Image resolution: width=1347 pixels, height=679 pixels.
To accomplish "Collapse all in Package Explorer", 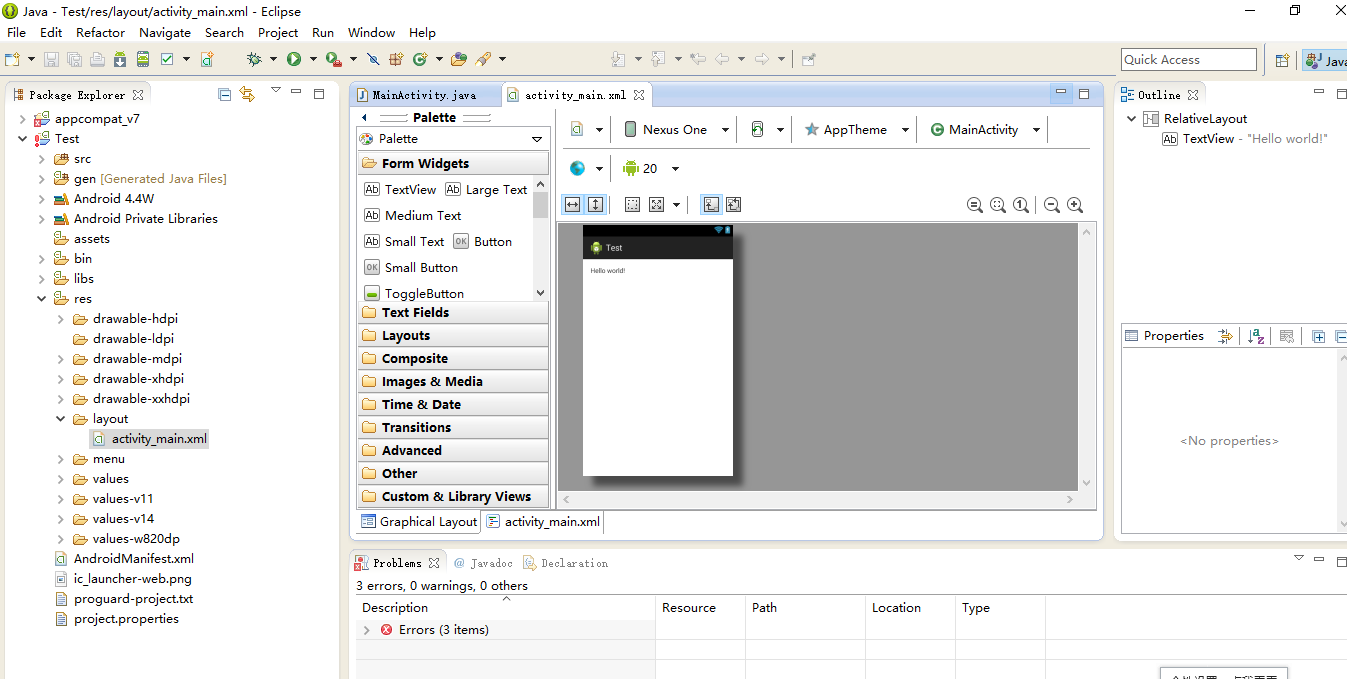I will 225,95.
